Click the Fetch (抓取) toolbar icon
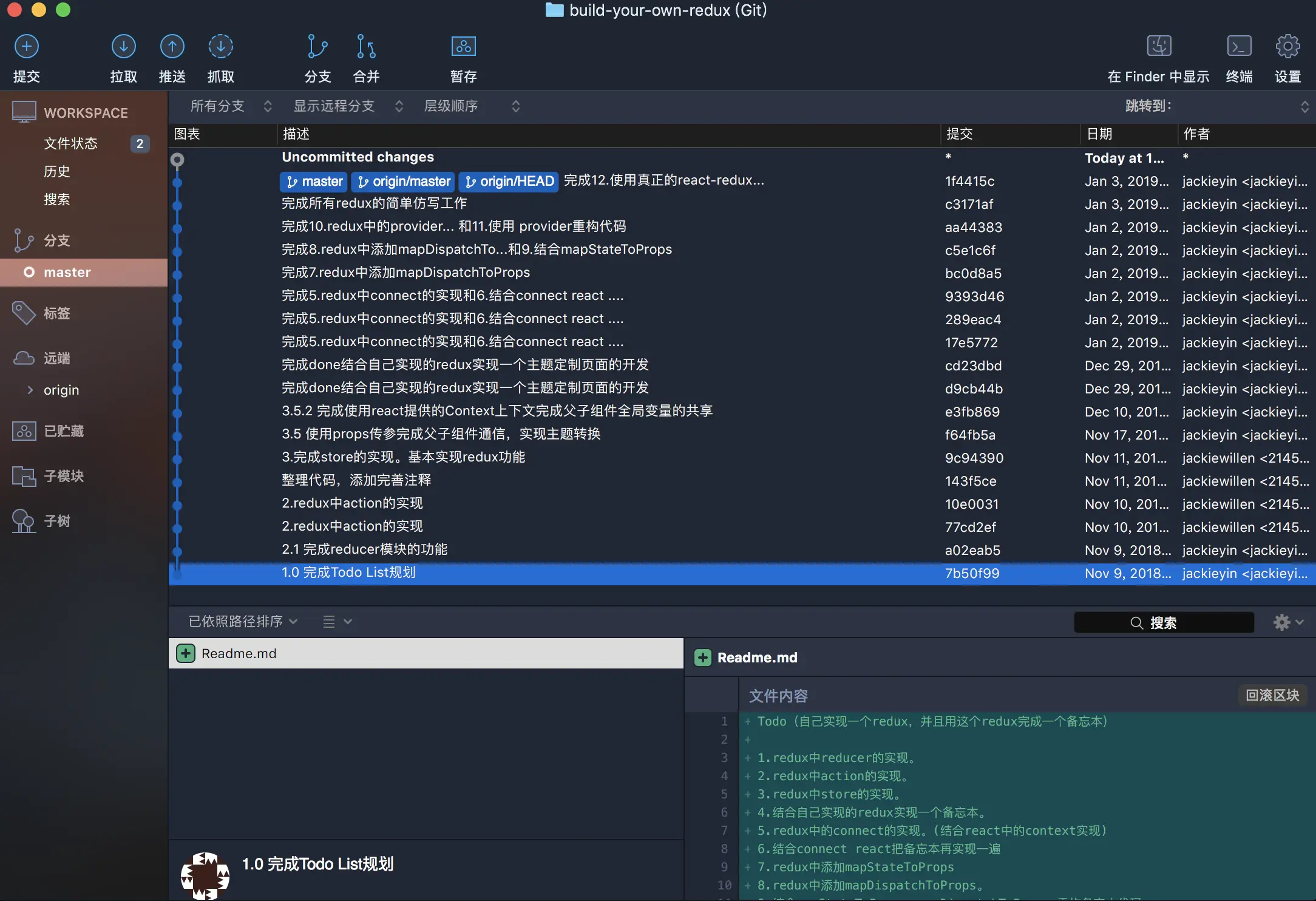The height and width of the screenshot is (901, 1316). 220,47
